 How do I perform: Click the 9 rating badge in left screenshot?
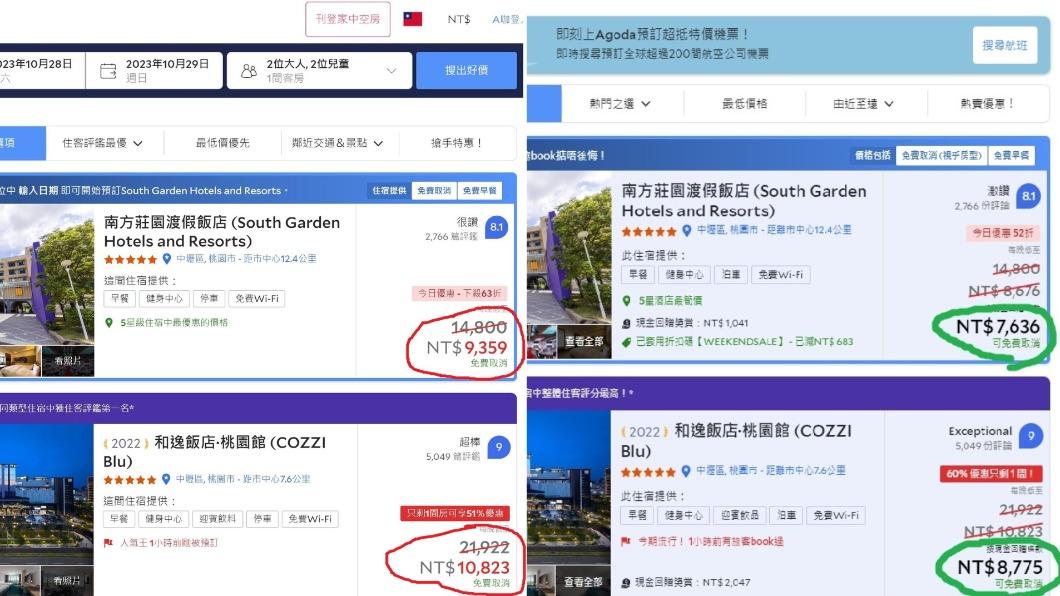point(499,447)
